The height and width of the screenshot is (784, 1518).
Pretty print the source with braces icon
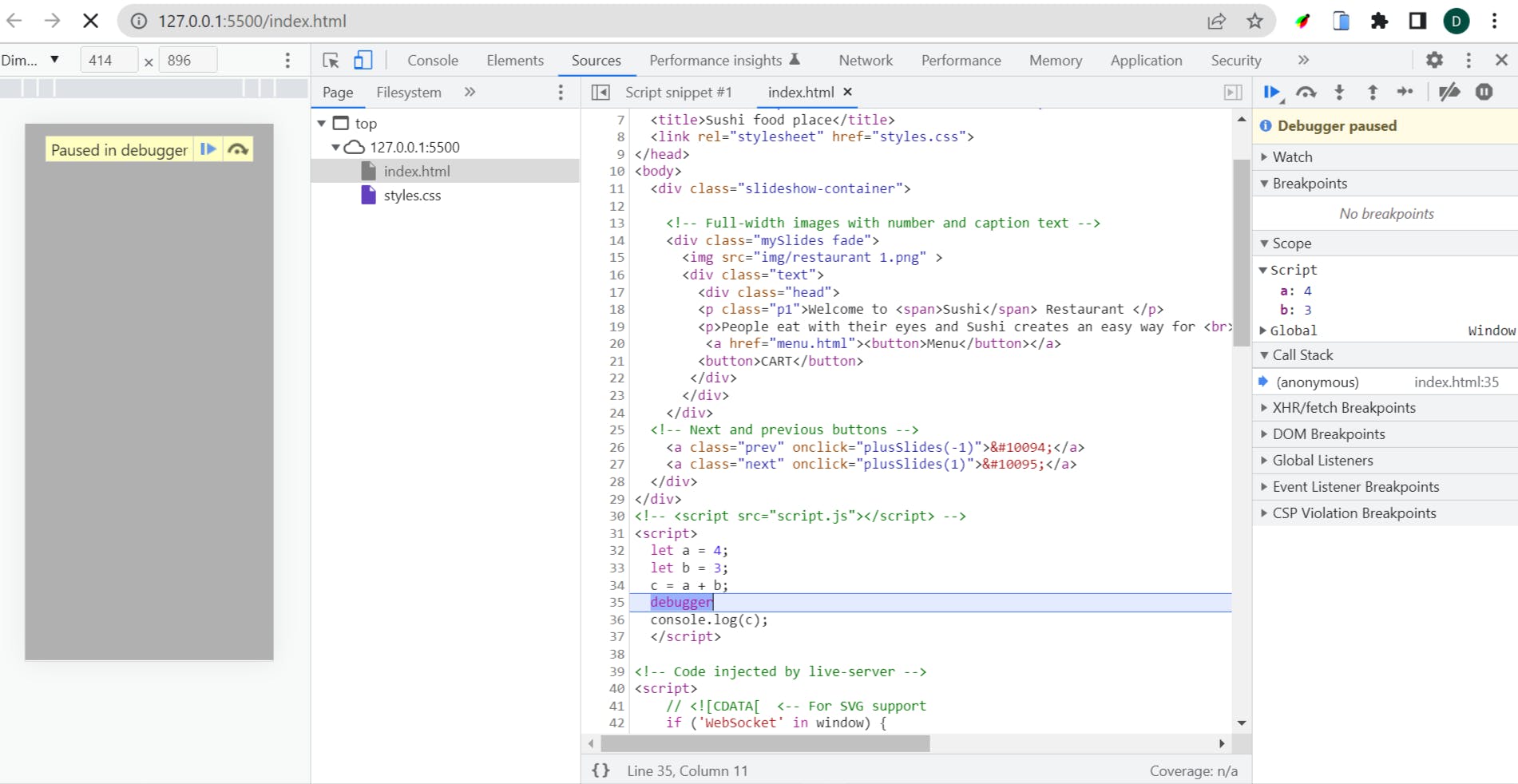(x=600, y=770)
